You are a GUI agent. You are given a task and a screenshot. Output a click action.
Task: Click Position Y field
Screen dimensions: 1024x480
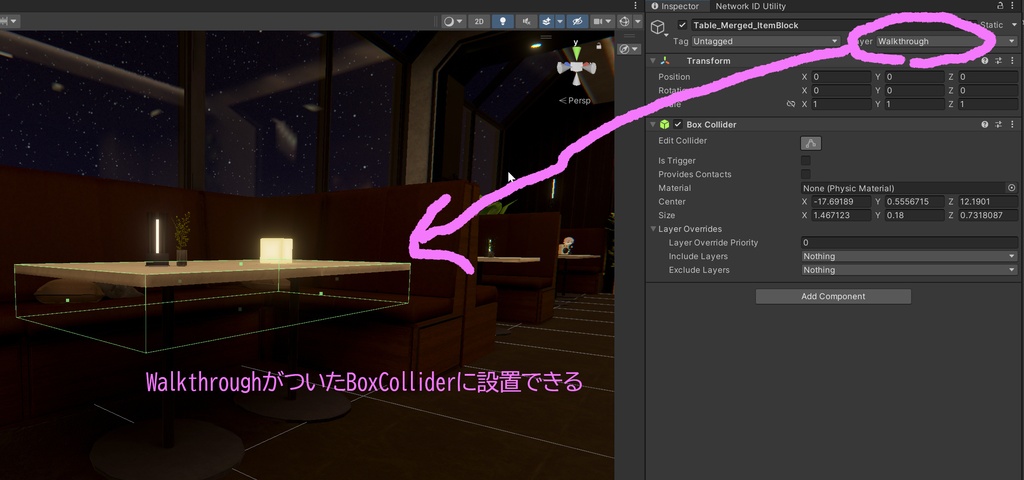915,76
